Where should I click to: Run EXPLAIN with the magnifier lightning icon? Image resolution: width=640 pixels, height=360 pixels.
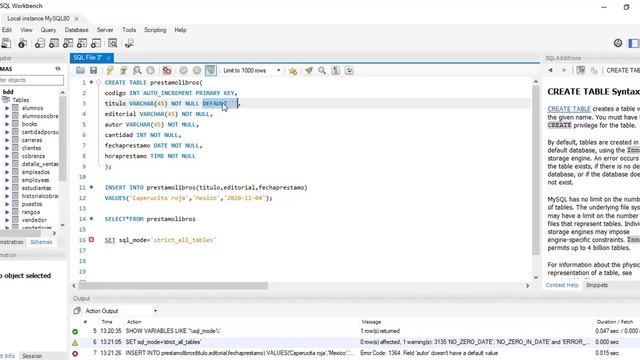[x=137, y=71]
